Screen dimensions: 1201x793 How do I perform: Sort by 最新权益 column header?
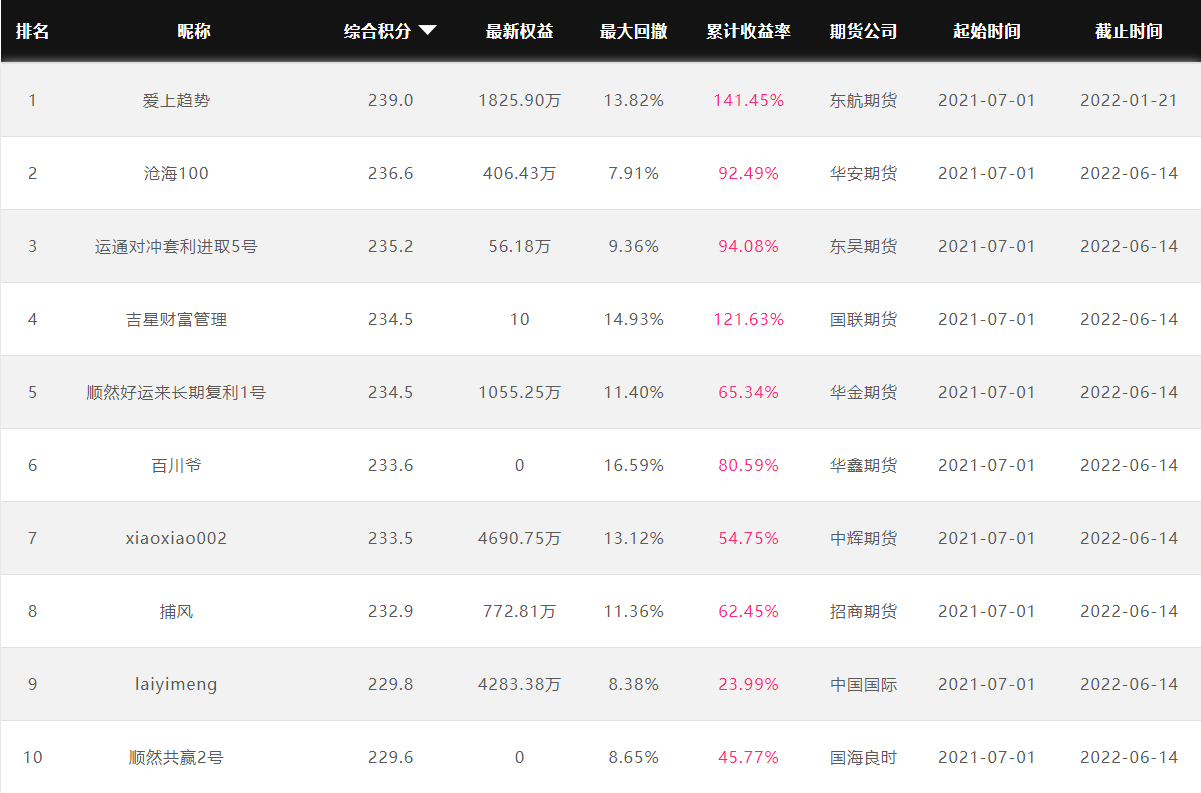click(x=519, y=31)
